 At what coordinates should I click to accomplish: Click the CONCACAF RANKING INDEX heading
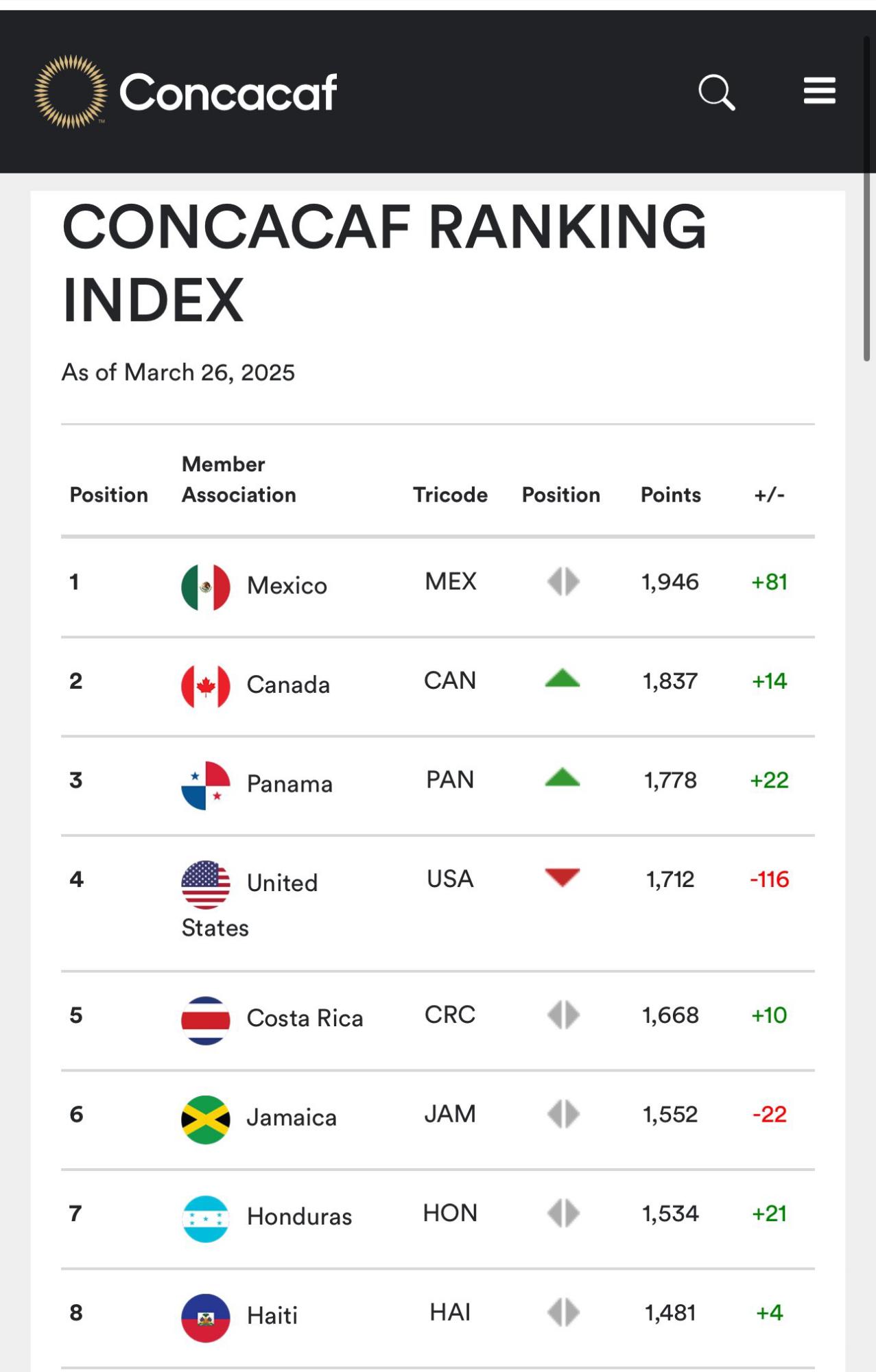click(384, 261)
